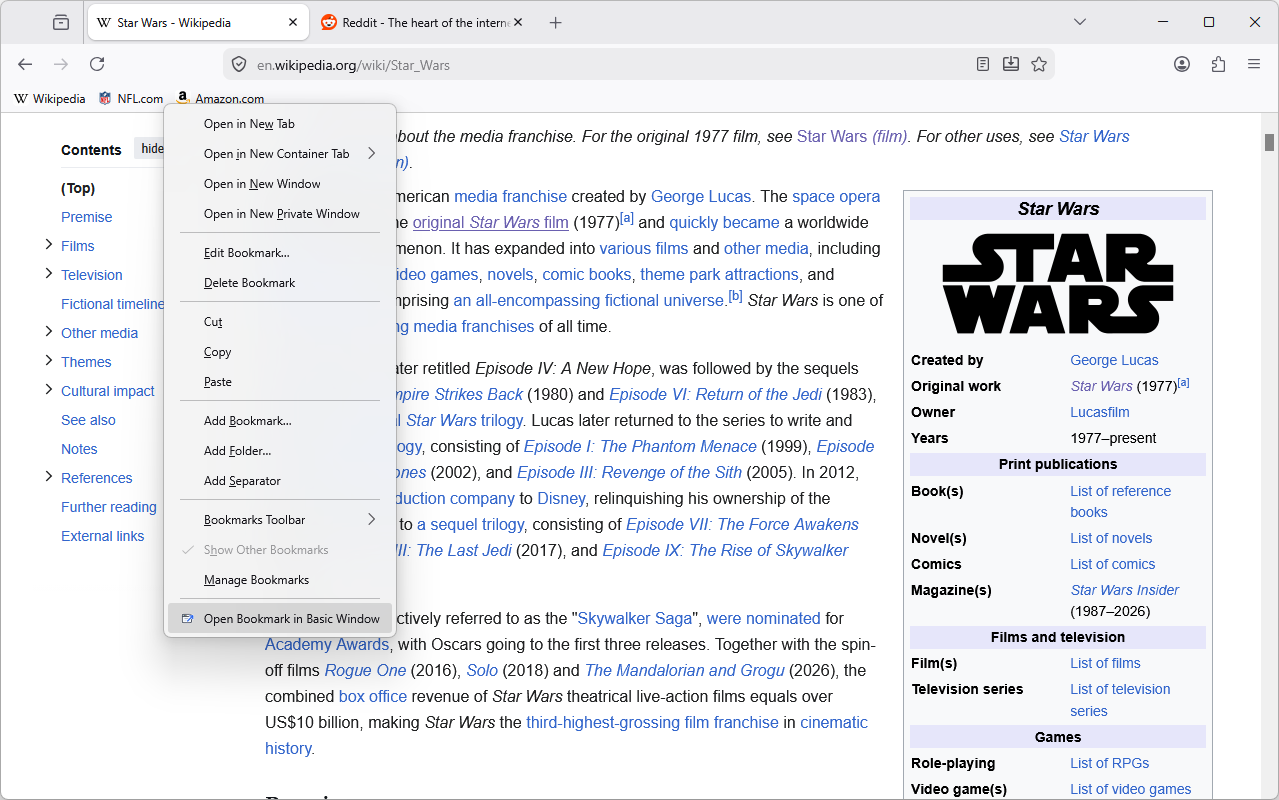Choose Manage Bookmarks

280,580
